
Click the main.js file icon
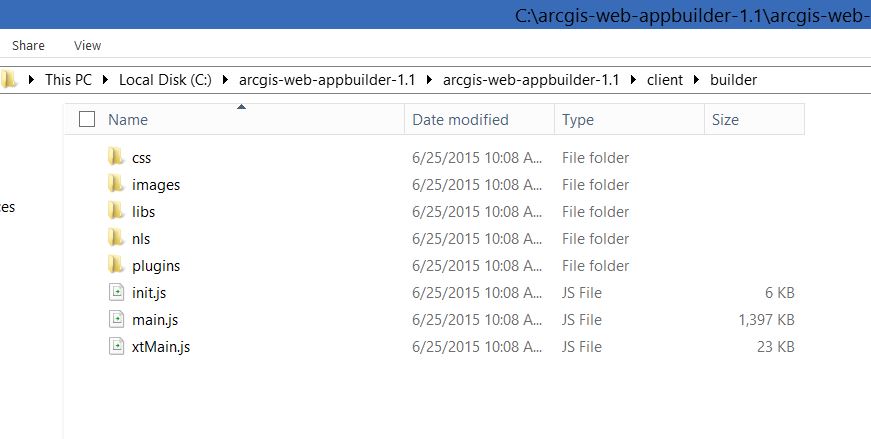point(117,320)
